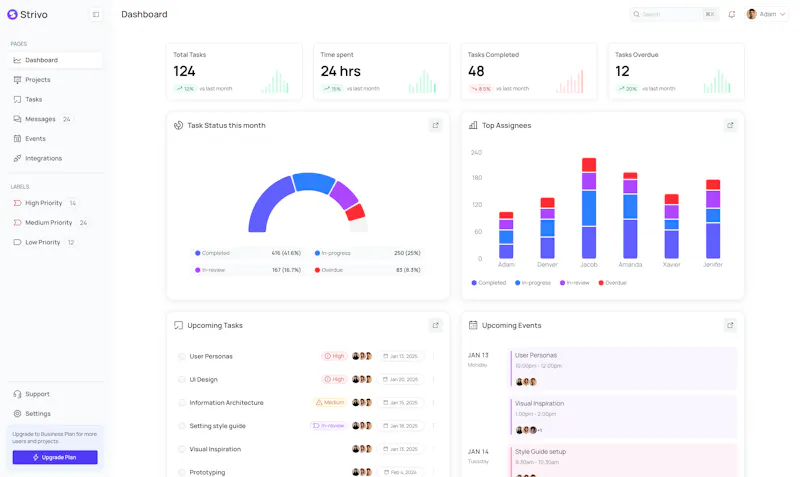Click the Jan 20, 2025 date on UI Design

coord(401,380)
